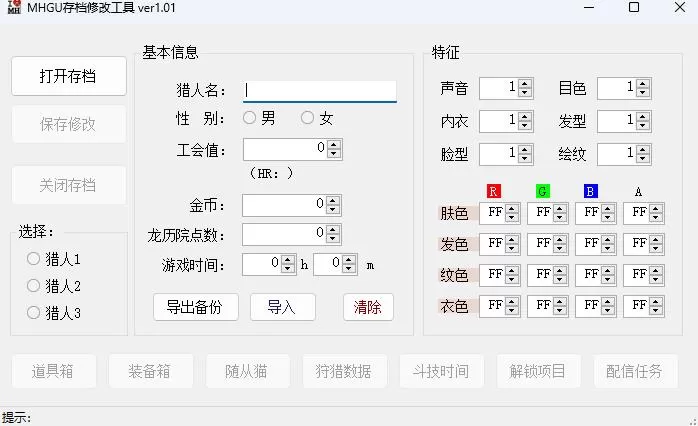Click the 肤色 B value field
The height and width of the screenshot is (426, 698).
(x=596, y=213)
